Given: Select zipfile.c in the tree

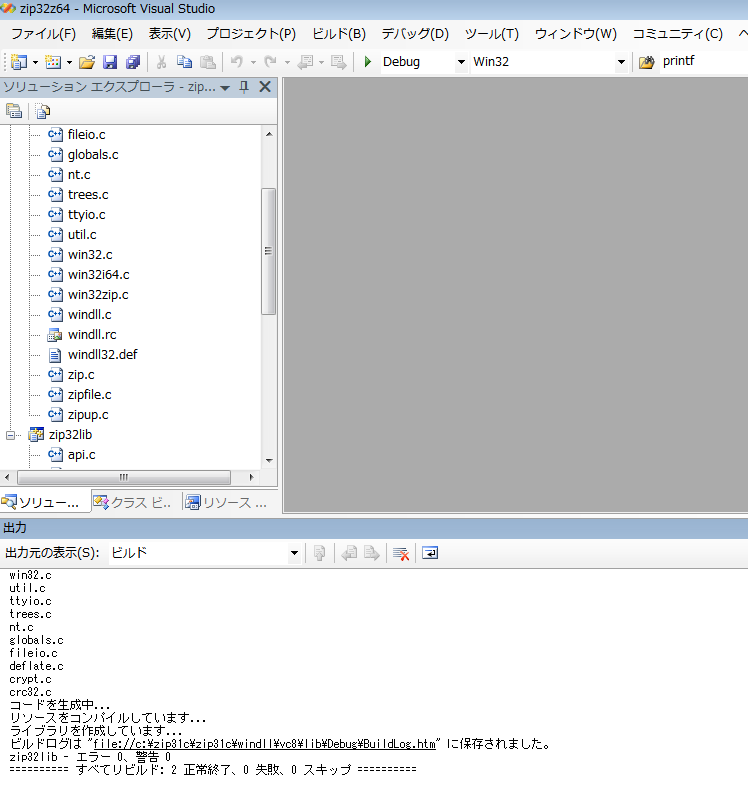Looking at the screenshot, I should coord(90,394).
